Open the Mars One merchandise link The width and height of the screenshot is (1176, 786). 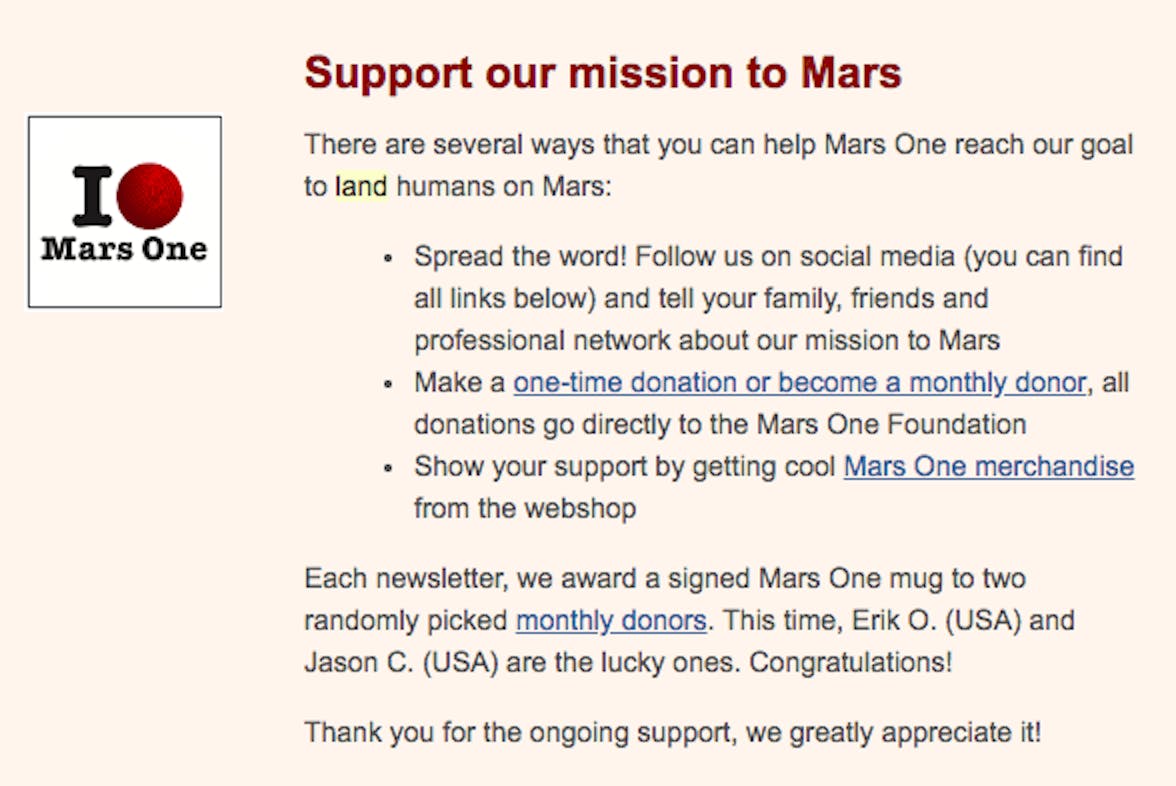click(988, 466)
